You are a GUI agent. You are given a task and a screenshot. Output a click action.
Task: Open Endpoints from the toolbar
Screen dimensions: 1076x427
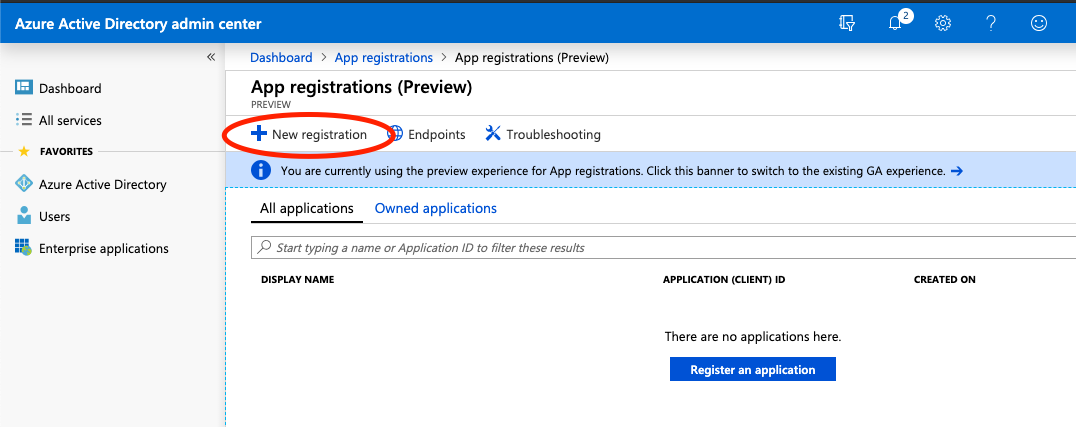(426, 134)
